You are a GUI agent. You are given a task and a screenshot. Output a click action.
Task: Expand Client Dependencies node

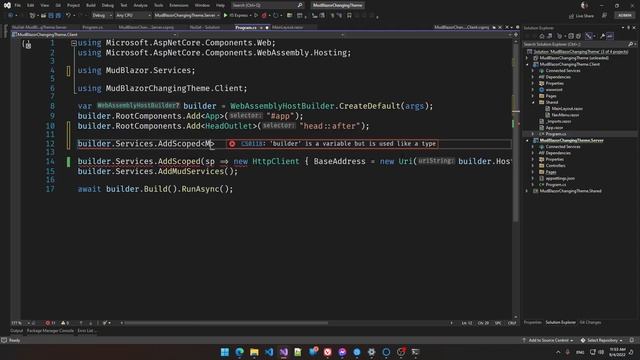[x=533, y=77]
